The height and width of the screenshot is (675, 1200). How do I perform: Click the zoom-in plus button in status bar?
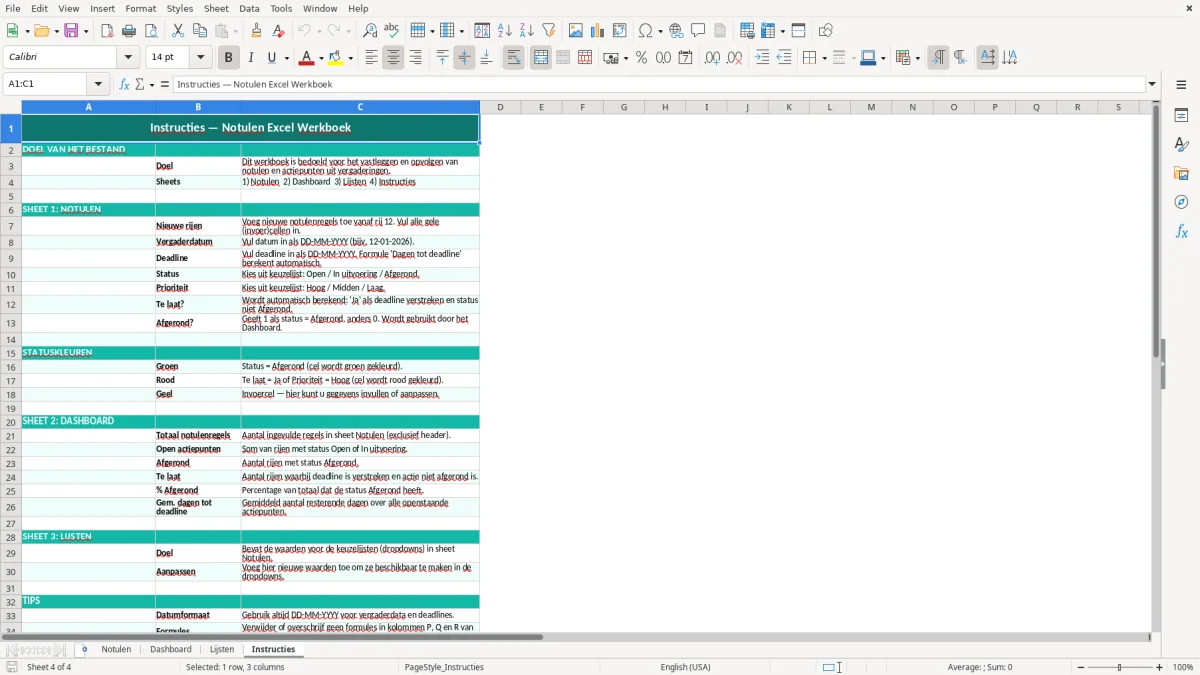pos(1160,667)
